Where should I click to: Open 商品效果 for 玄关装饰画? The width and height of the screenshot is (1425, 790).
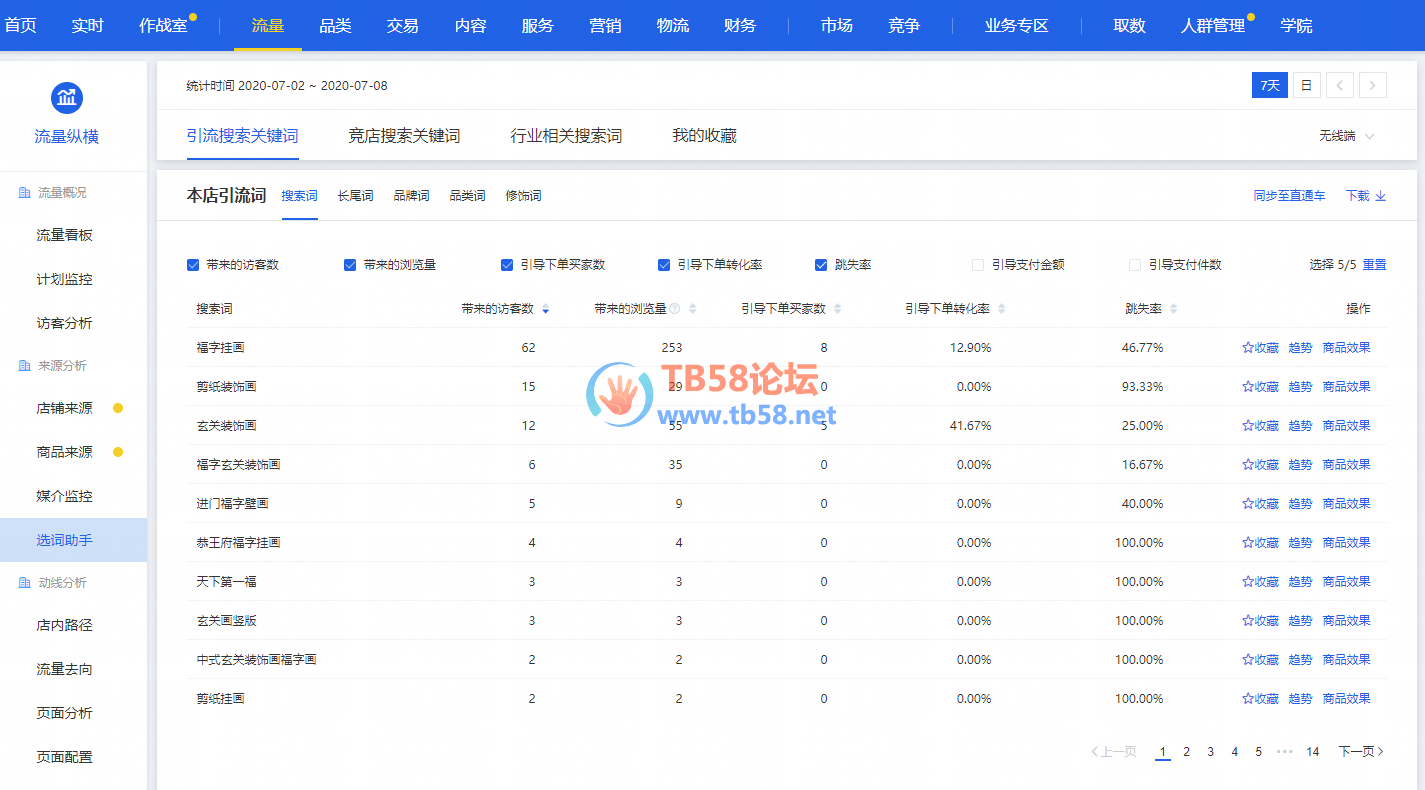(1346, 426)
